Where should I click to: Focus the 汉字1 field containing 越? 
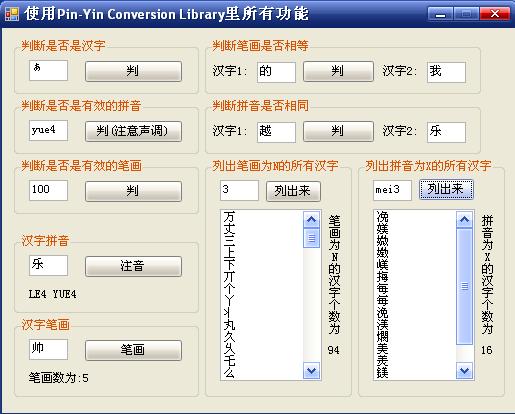276,132
